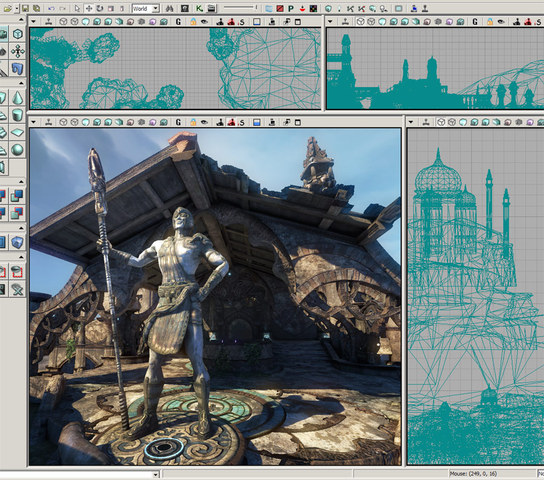Collapse the selection visibility toolbox section

(21, 257)
